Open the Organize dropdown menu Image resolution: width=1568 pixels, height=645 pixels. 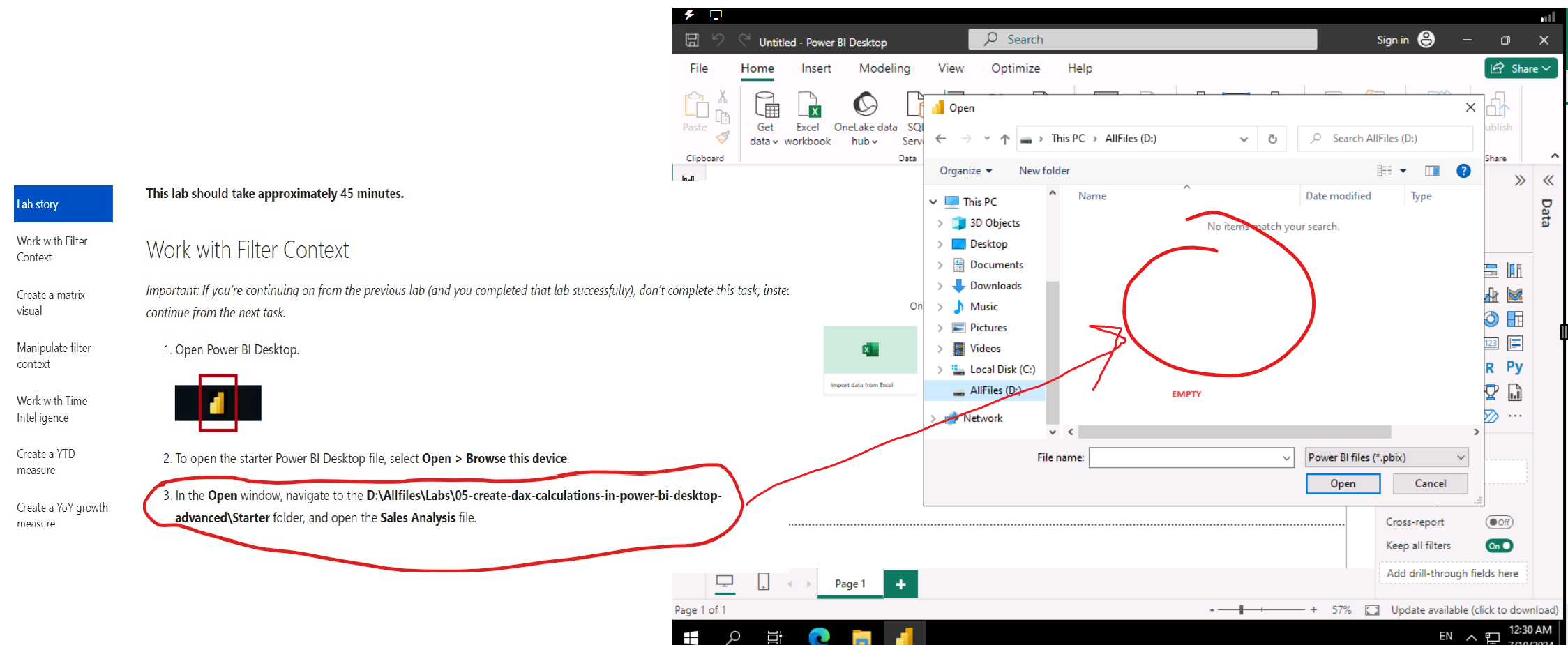(x=965, y=171)
